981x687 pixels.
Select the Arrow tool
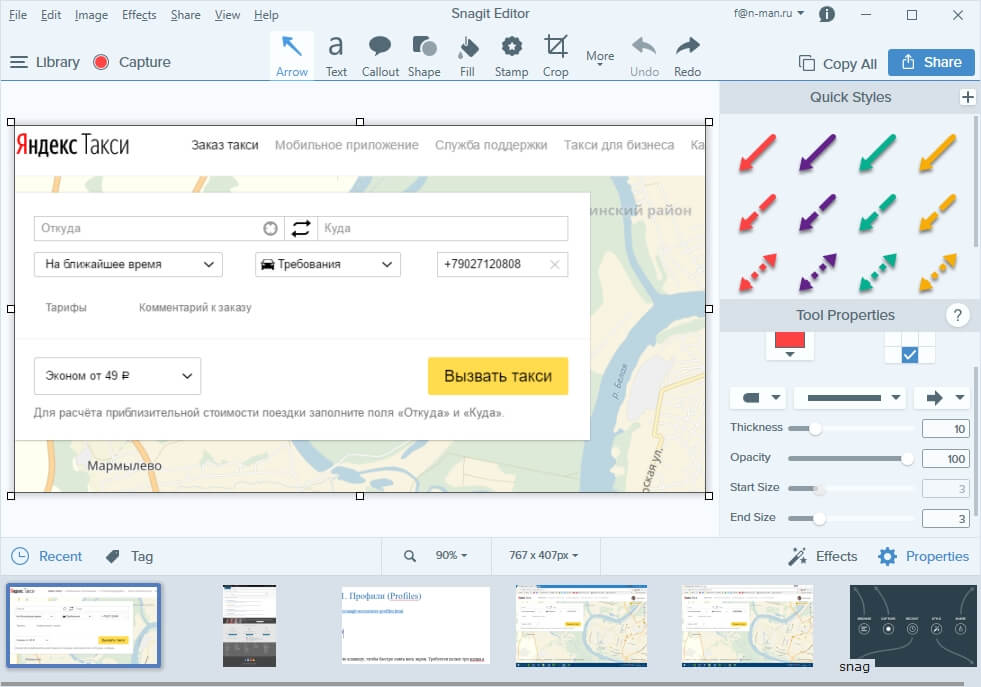coord(291,55)
